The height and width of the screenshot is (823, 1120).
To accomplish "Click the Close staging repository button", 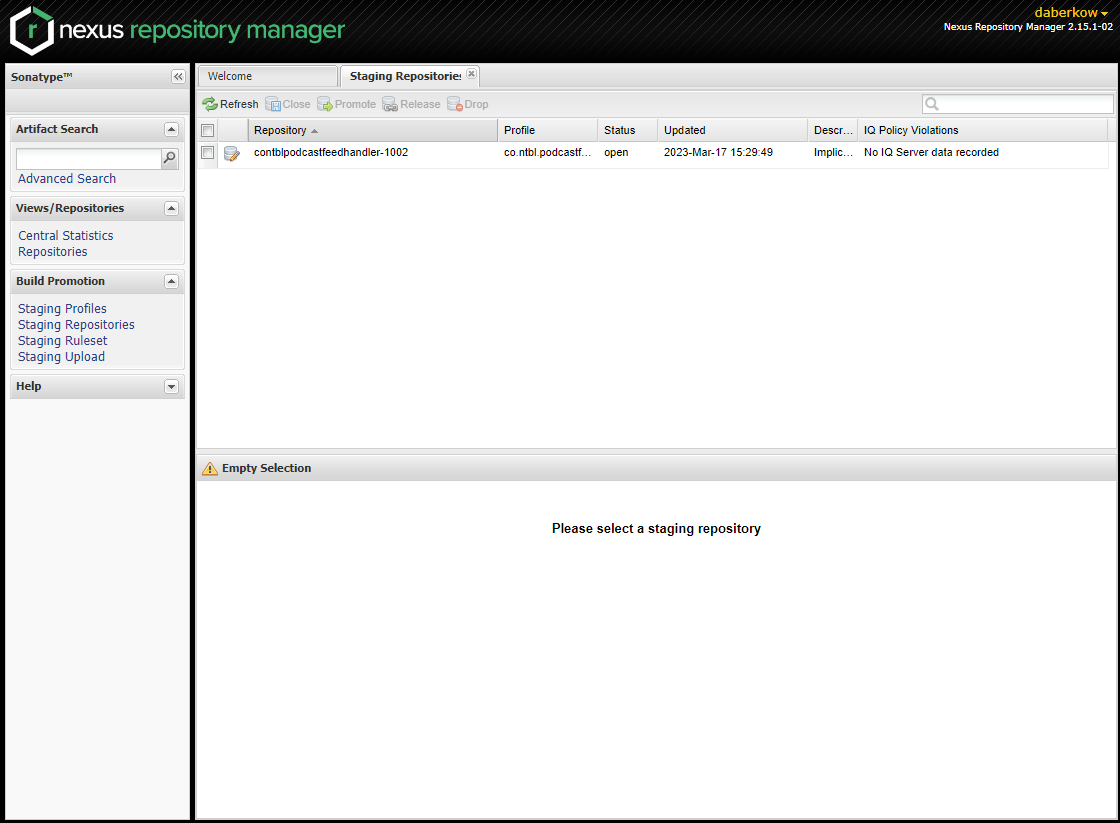I will (x=288, y=104).
